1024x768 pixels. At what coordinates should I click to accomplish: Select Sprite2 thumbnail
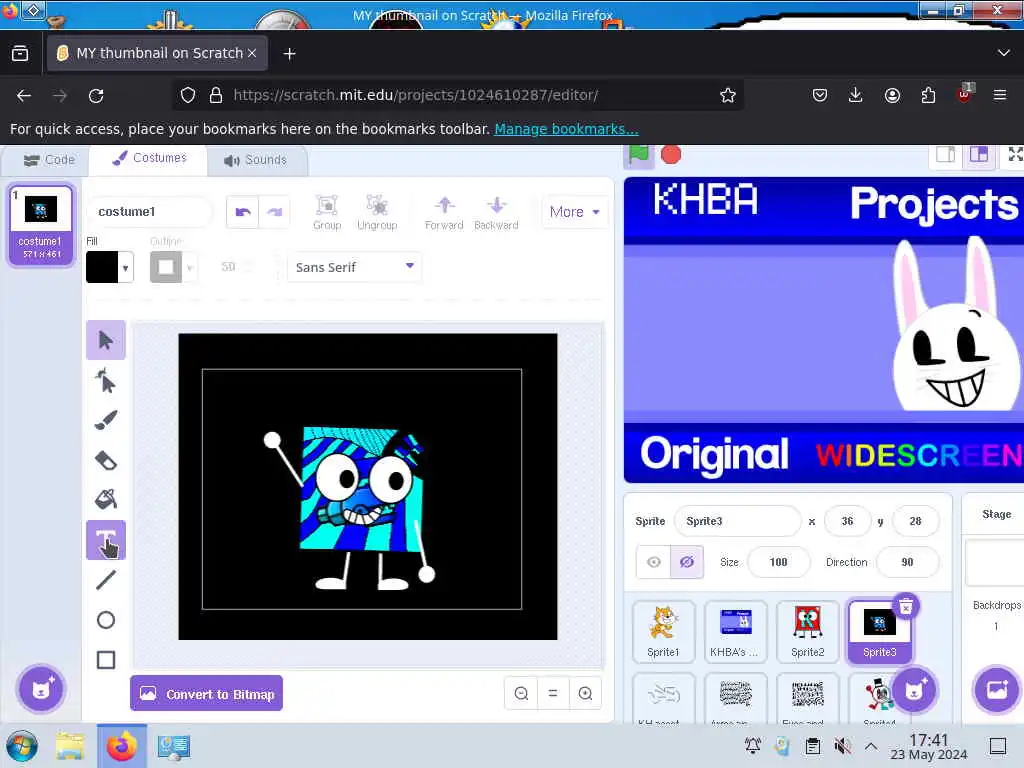point(807,632)
